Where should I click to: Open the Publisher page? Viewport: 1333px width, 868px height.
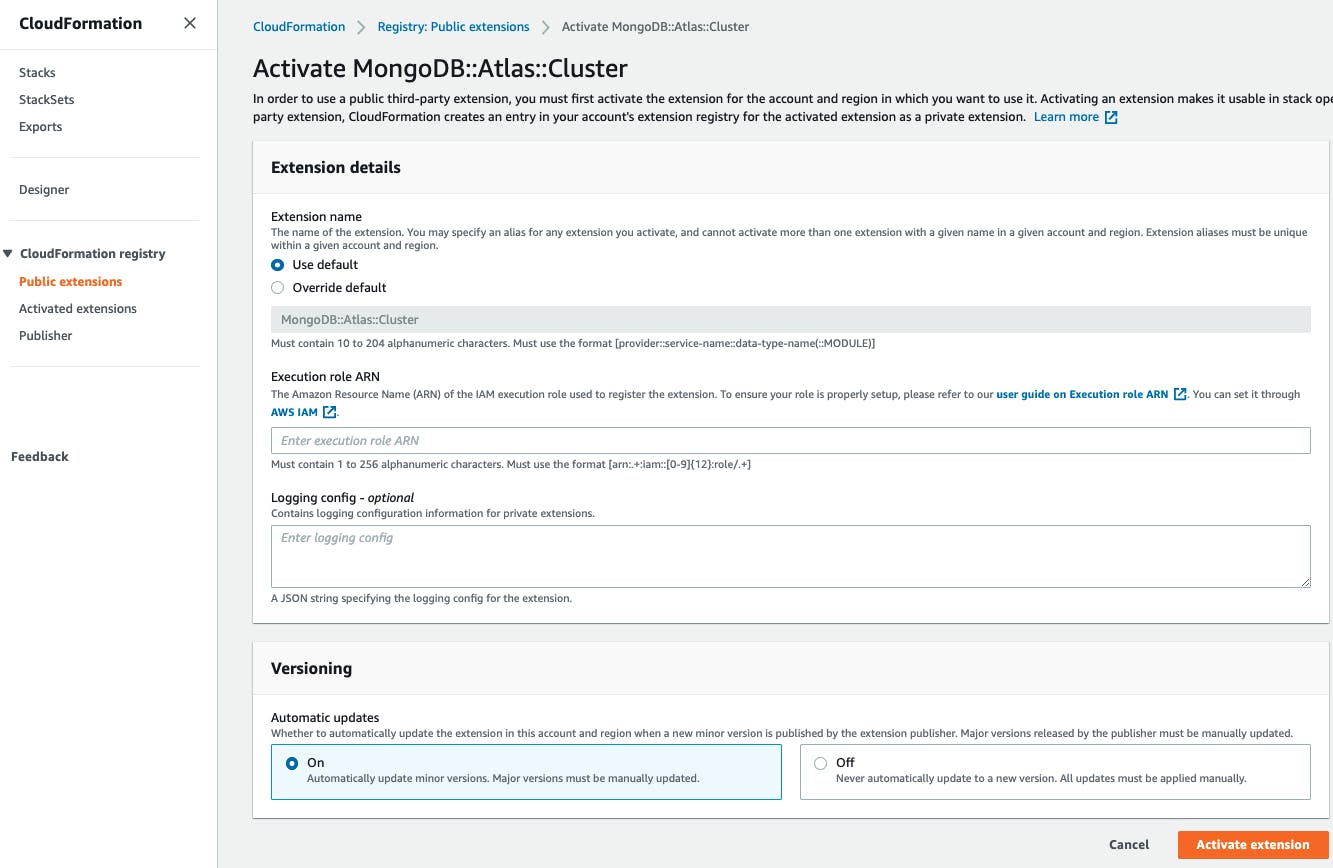coord(45,335)
